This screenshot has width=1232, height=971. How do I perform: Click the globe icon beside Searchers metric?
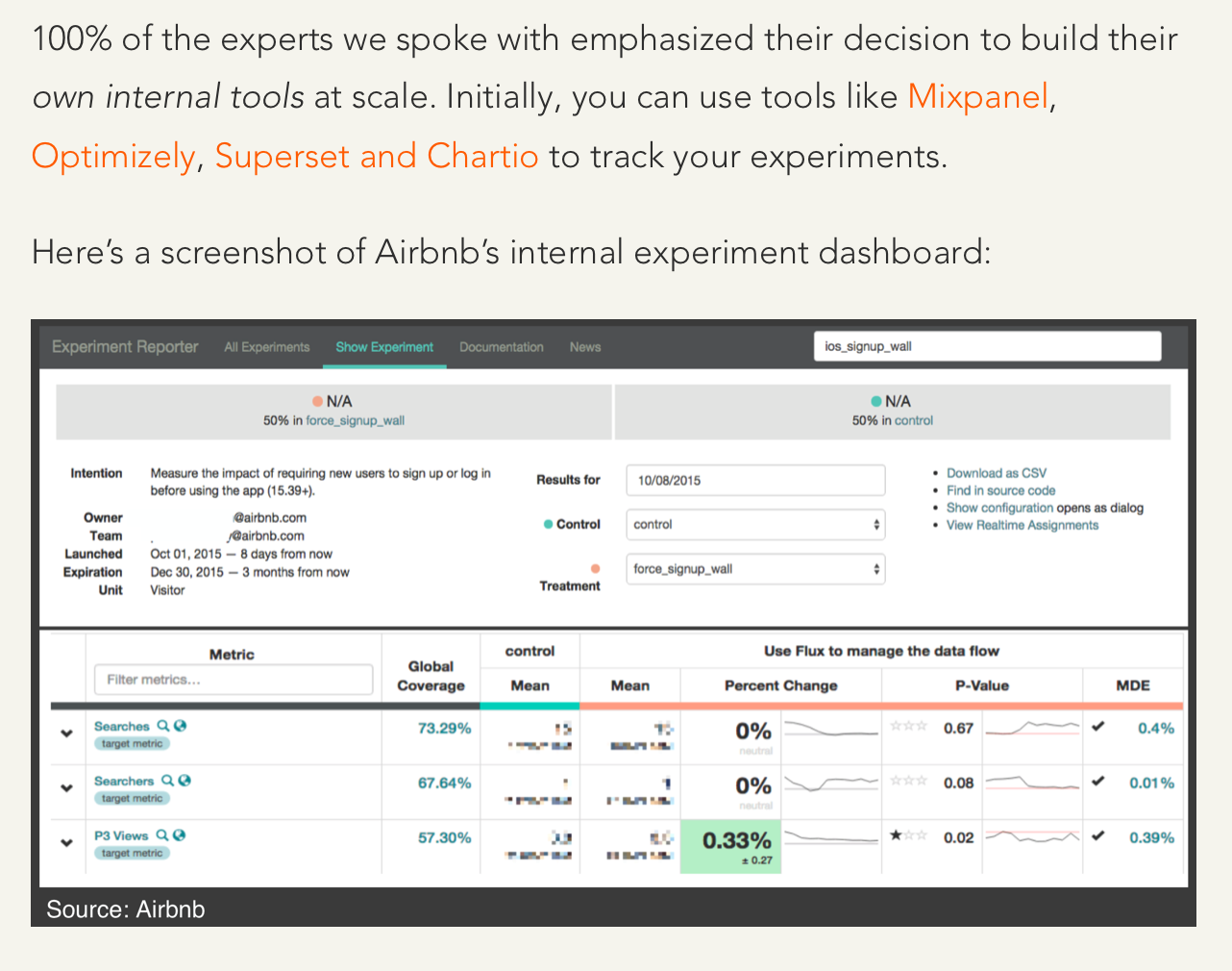[185, 781]
